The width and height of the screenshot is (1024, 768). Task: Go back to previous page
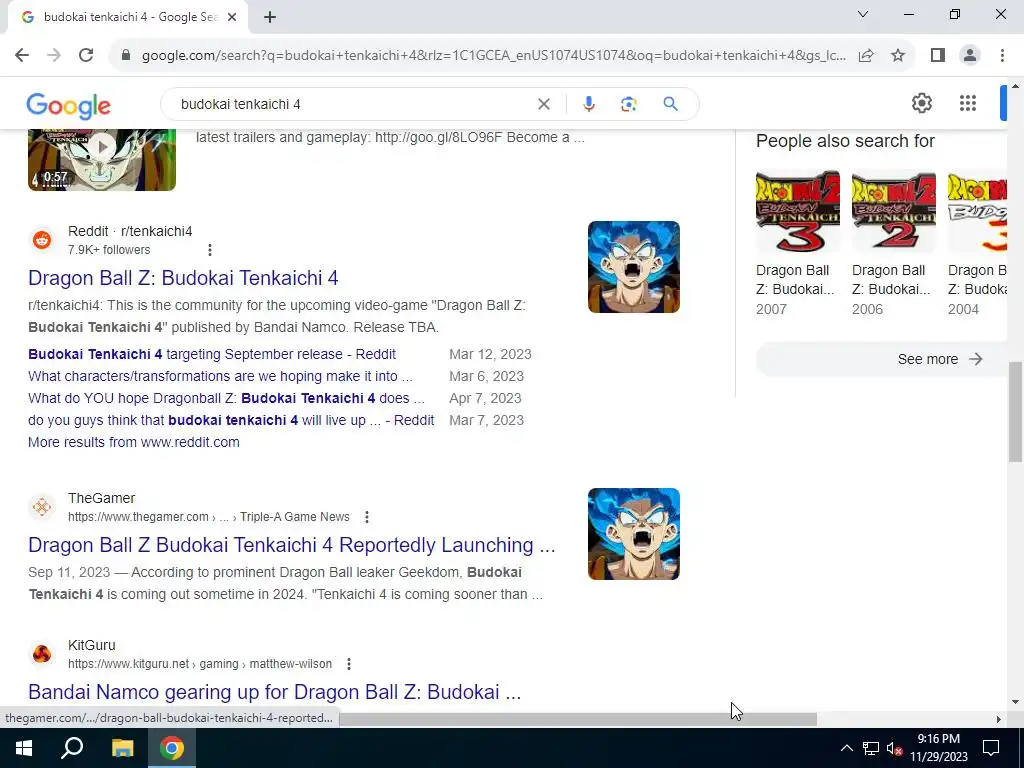(x=22, y=56)
